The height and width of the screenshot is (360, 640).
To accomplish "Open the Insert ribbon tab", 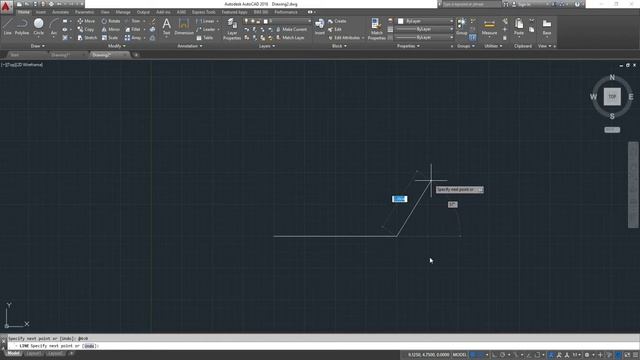I will click(41, 12).
